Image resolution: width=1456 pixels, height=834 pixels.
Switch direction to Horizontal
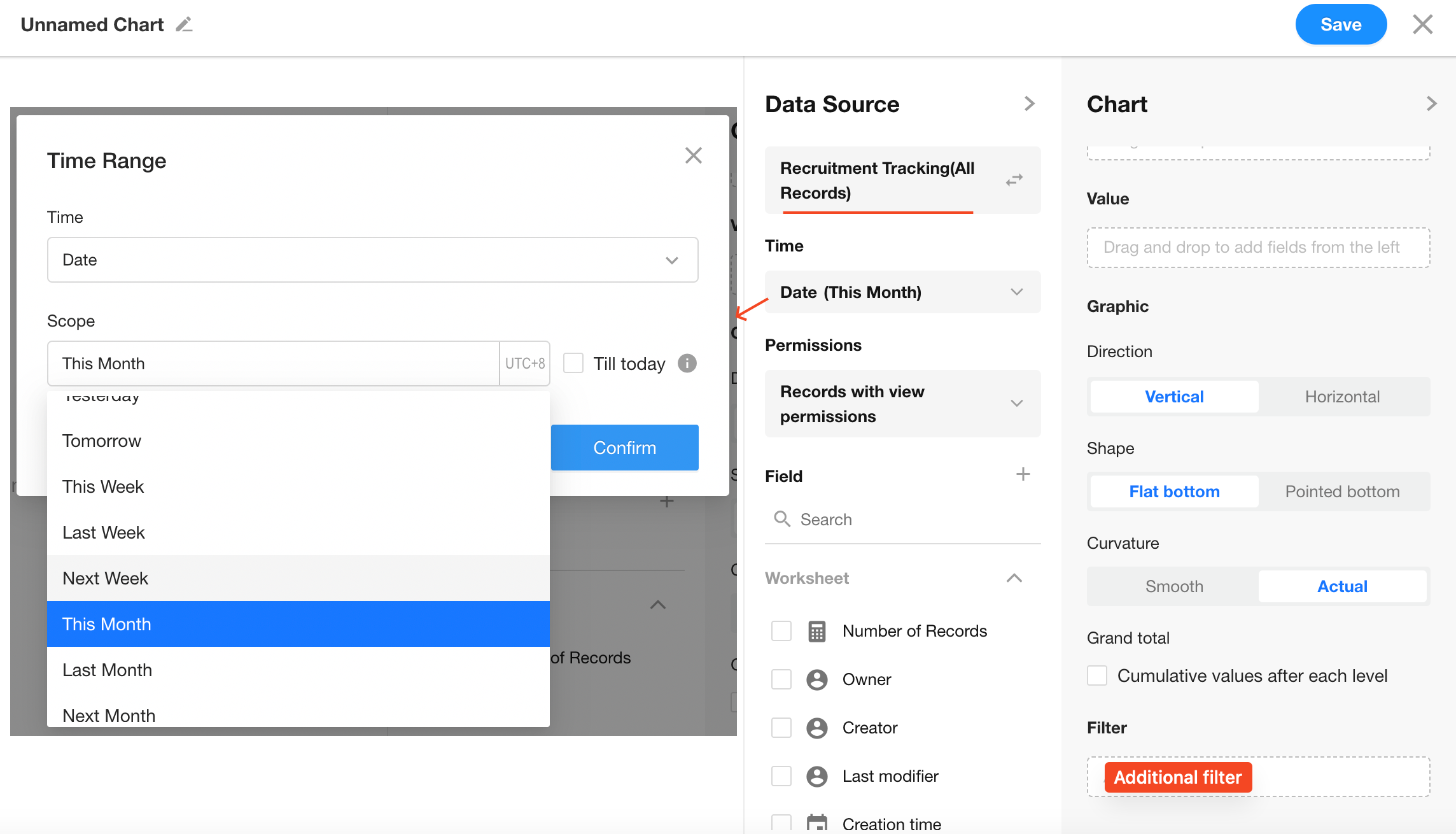click(x=1342, y=397)
